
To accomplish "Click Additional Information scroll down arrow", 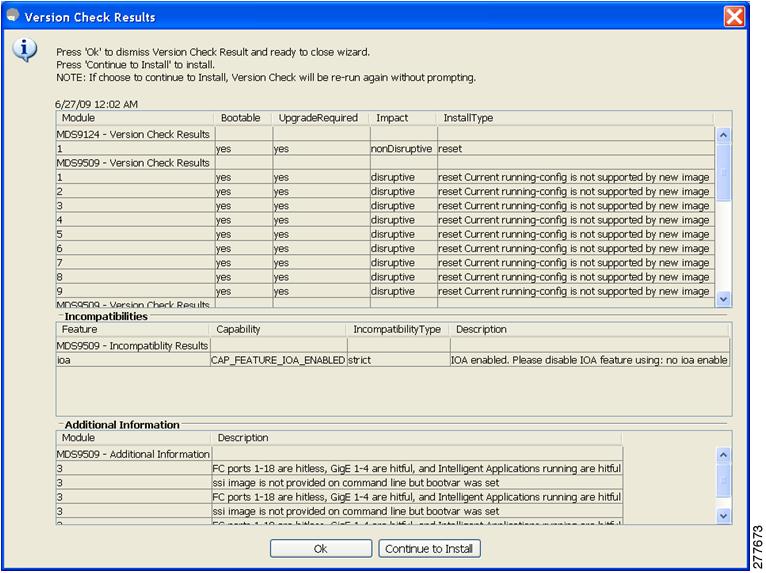I will (x=723, y=515).
